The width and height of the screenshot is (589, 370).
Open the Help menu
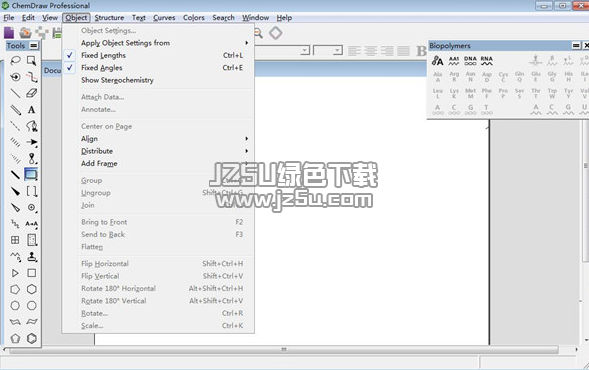point(284,18)
